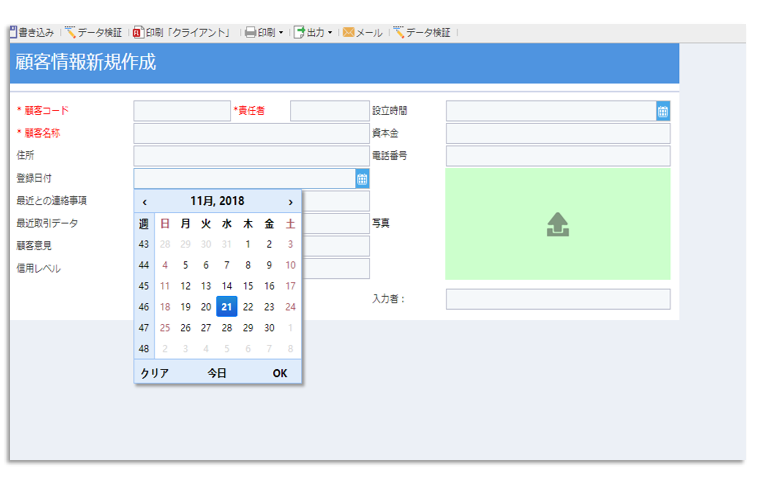The height and width of the screenshot is (477, 760).
Task: Click the 土 weekday header
Action: [290, 223]
